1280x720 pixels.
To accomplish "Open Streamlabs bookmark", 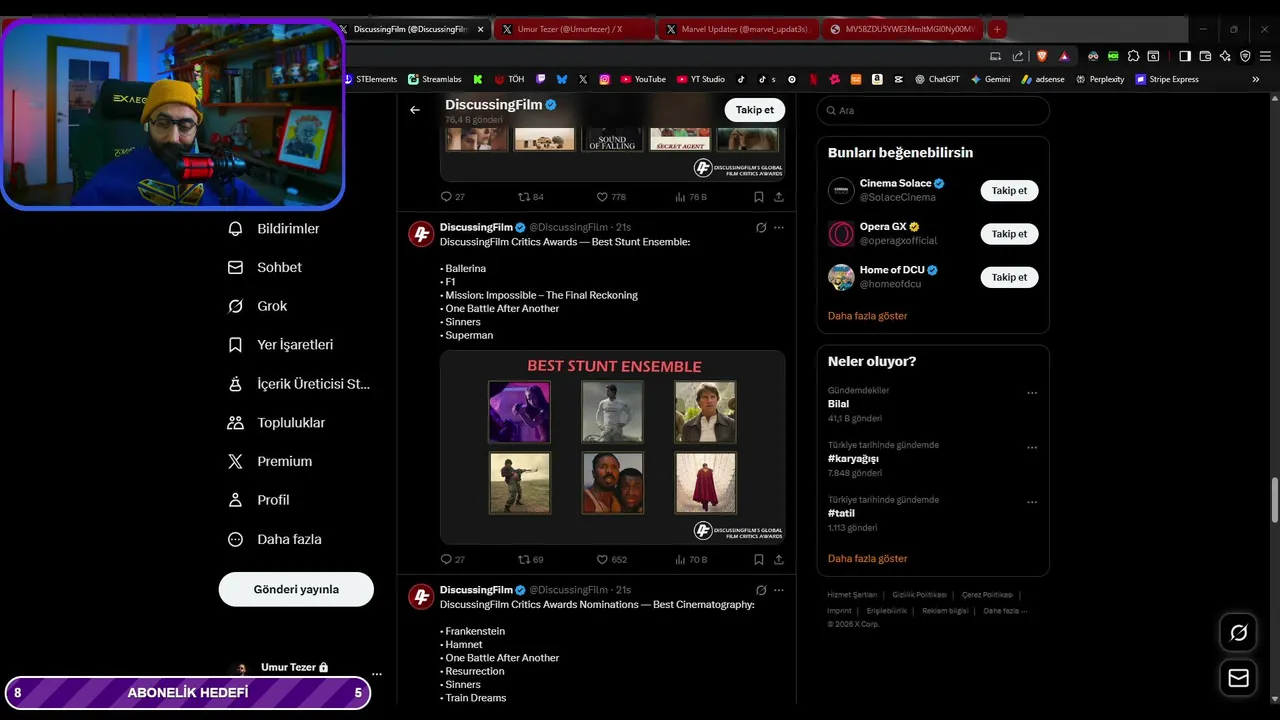I will [x=435, y=79].
